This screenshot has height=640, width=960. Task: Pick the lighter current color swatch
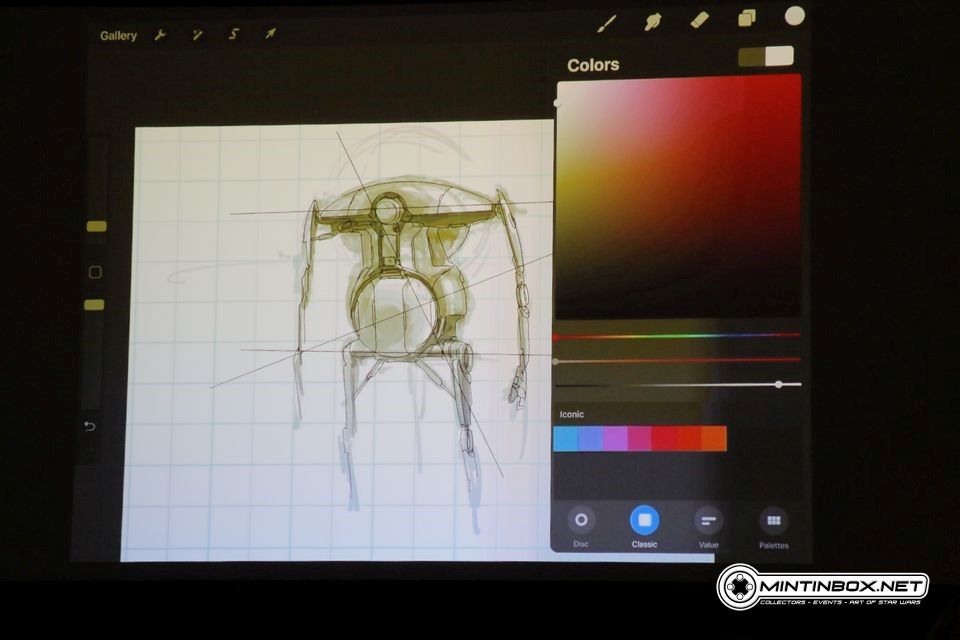tap(779, 56)
